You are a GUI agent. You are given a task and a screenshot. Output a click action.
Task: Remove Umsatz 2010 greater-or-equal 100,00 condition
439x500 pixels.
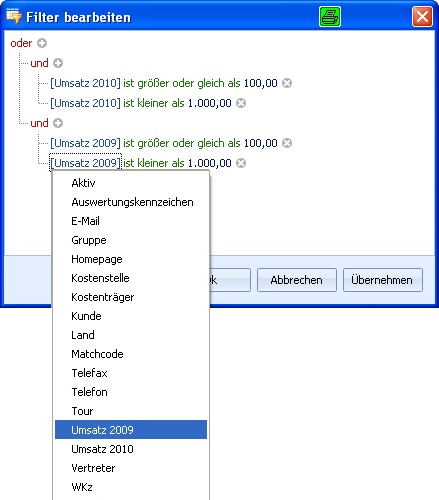click(287, 83)
